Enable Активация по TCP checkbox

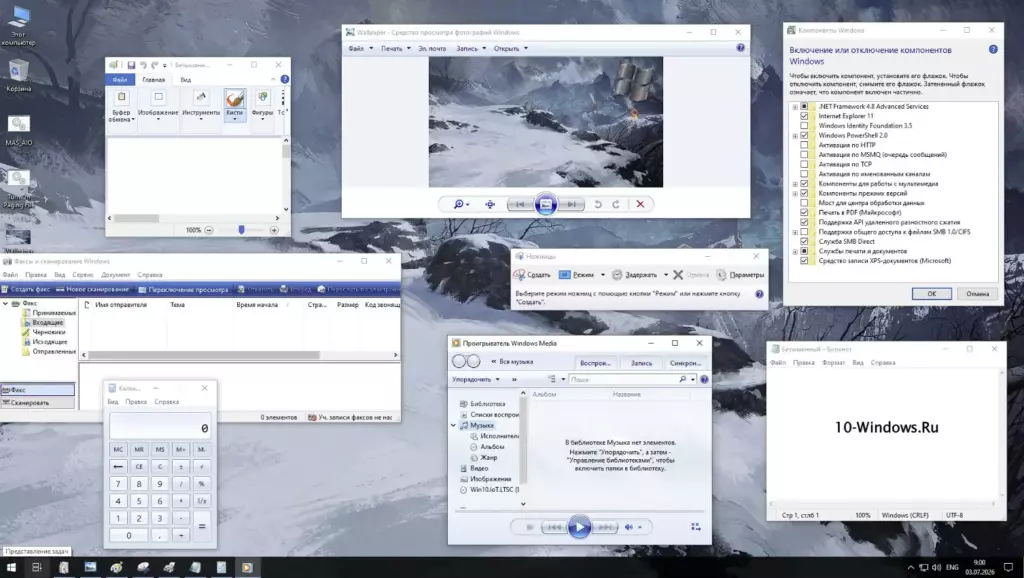[804, 164]
